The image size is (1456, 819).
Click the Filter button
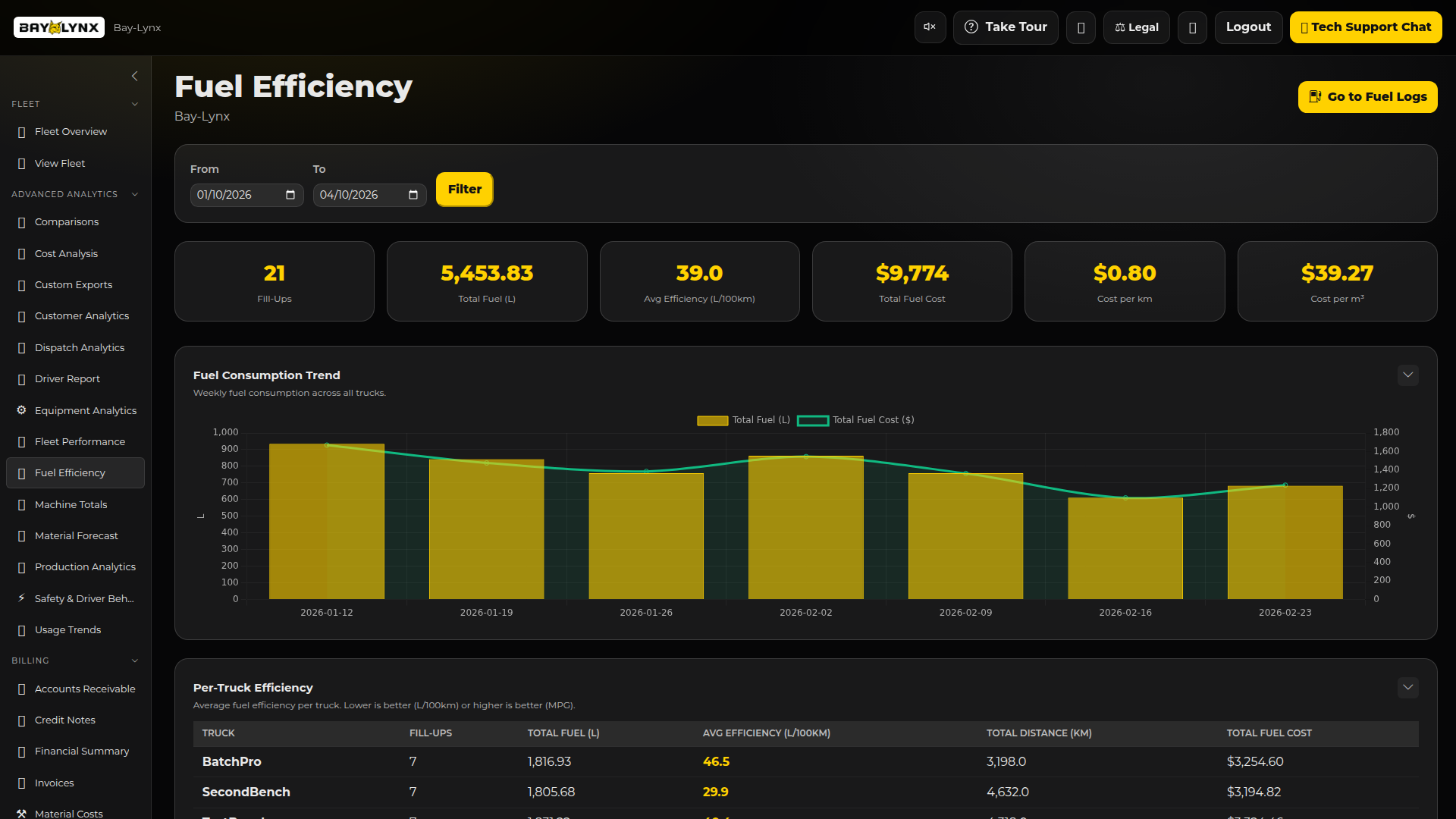pyautogui.click(x=464, y=190)
